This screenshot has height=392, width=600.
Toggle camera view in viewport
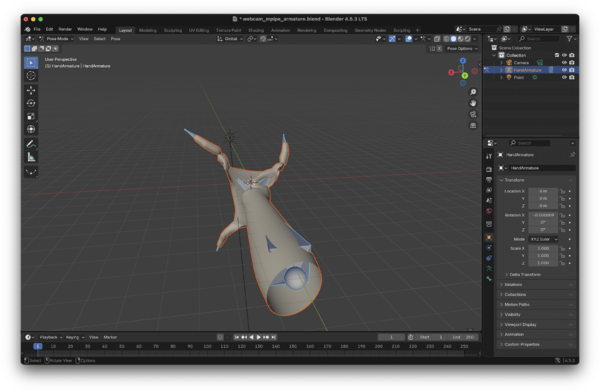tap(473, 114)
